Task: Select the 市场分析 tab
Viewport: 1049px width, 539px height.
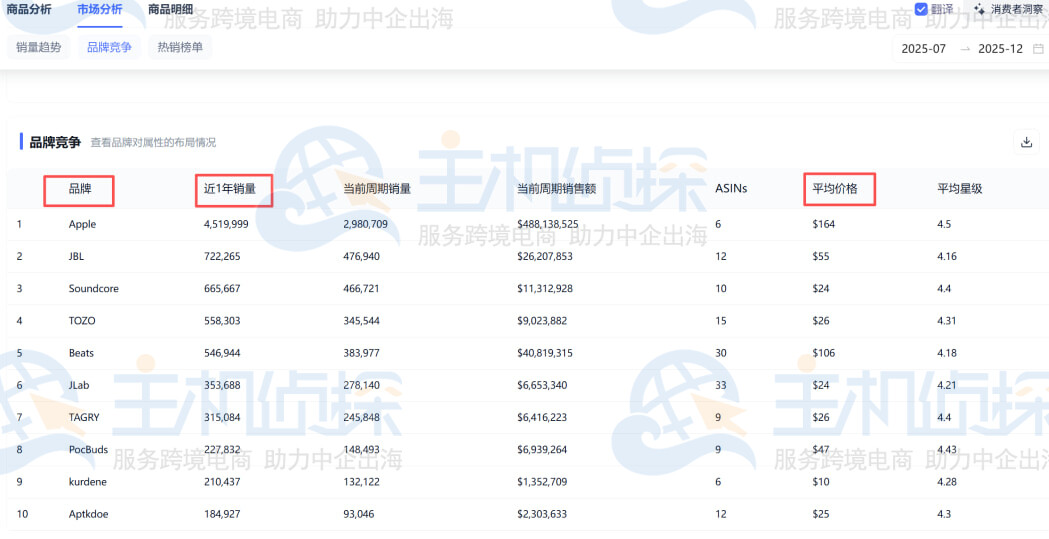Action: point(100,9)
